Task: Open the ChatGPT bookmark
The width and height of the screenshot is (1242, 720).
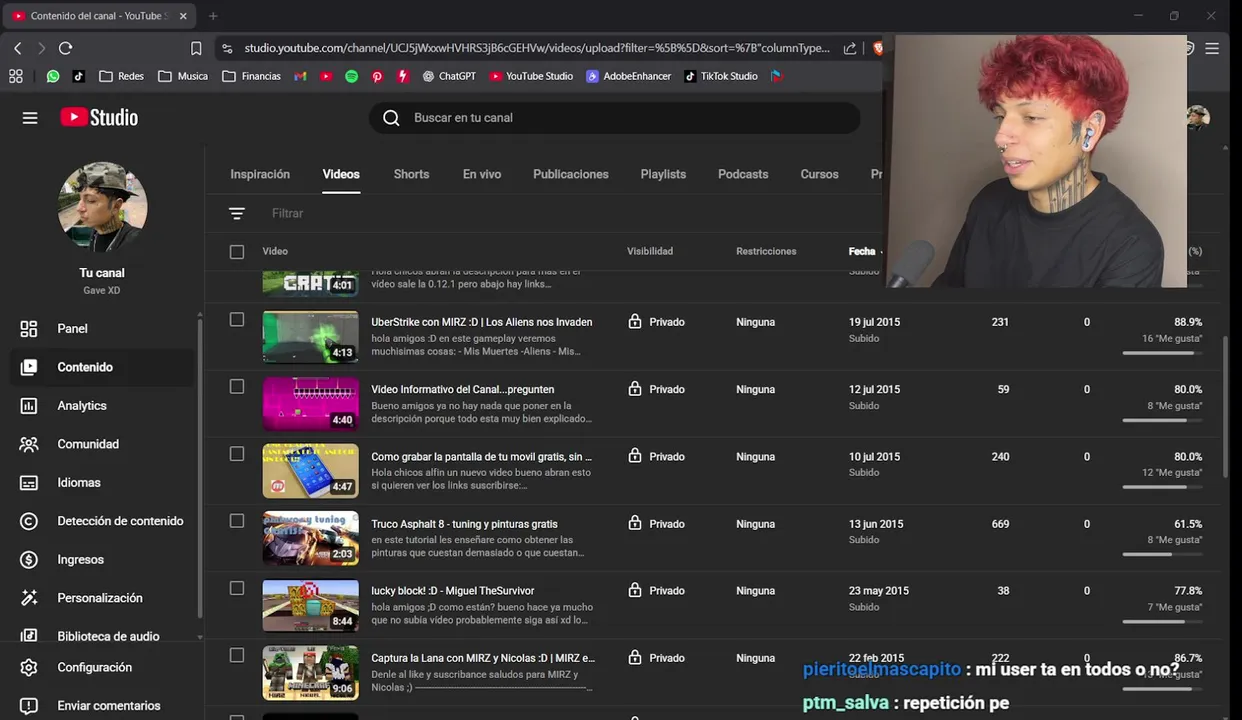Action: tap(448, 76)
